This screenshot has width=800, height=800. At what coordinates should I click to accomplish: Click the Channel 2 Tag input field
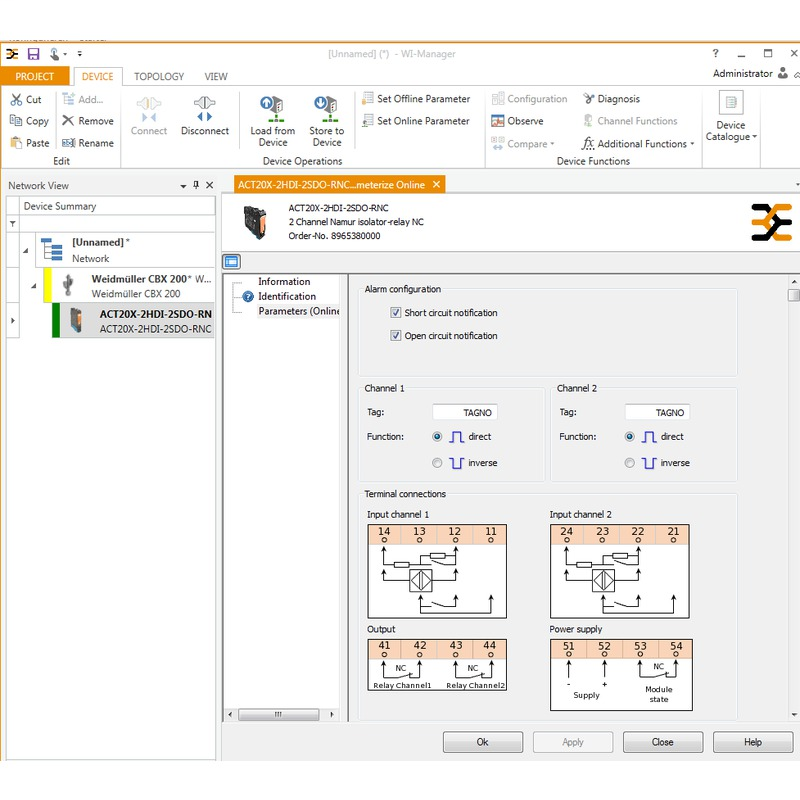tap(657, 412)
